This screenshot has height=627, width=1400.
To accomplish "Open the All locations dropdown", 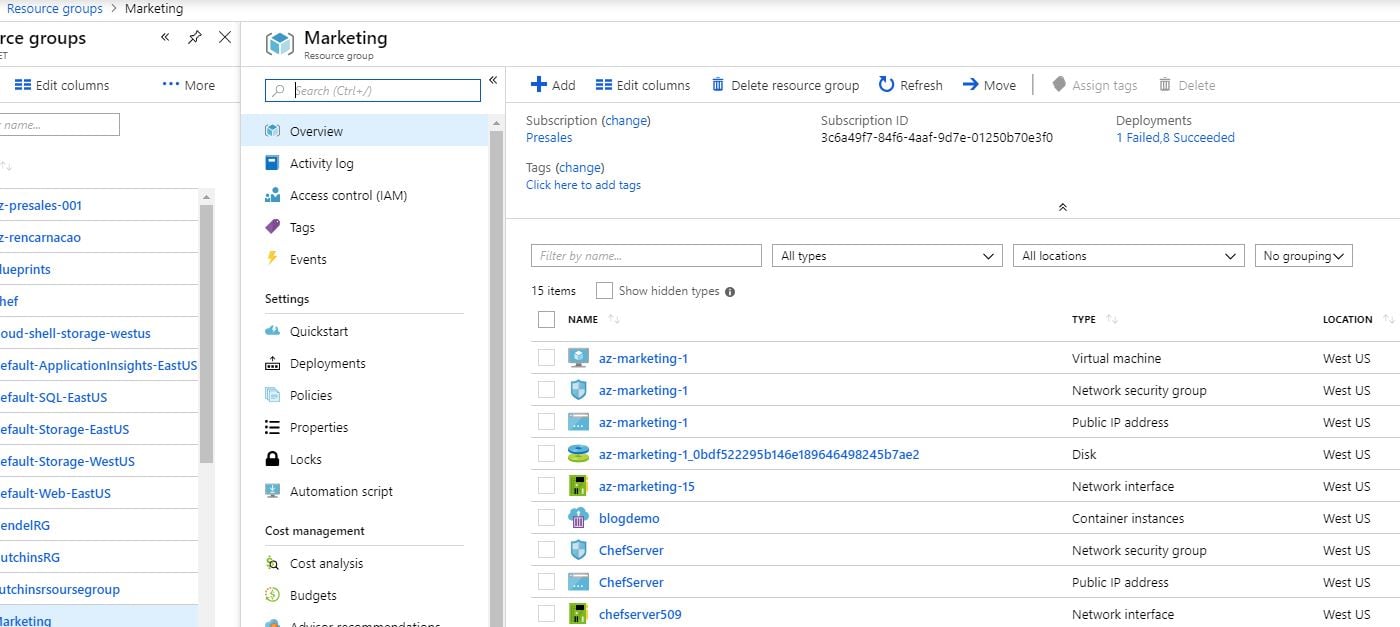I will pyautogui.click(x=1129, y=256).
